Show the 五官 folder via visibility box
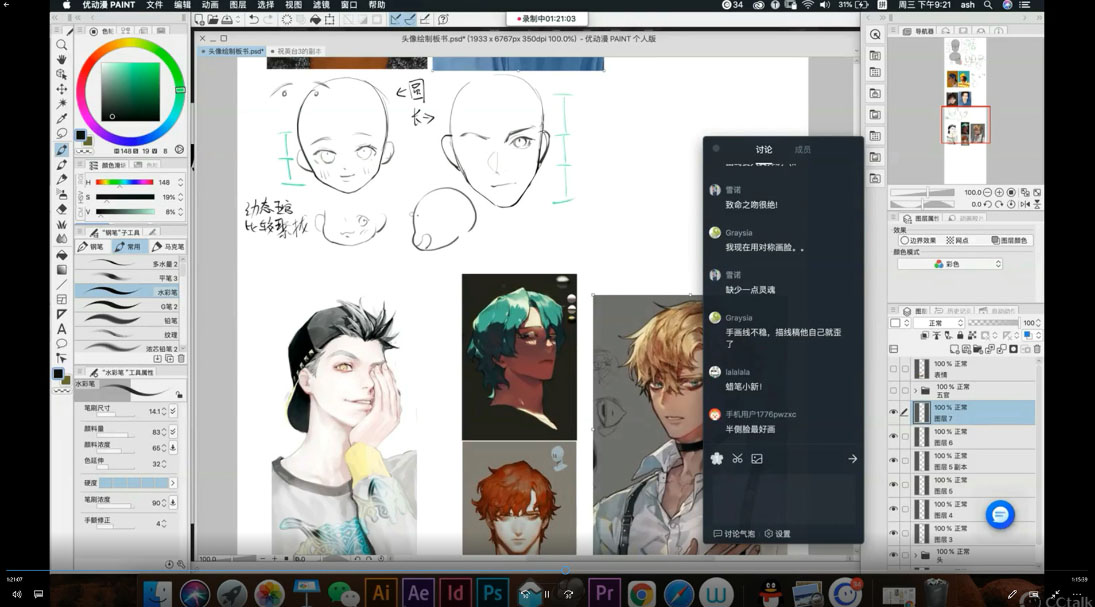Image resolution: width=1095 pixels, height=607 pixels. (893, 390)
